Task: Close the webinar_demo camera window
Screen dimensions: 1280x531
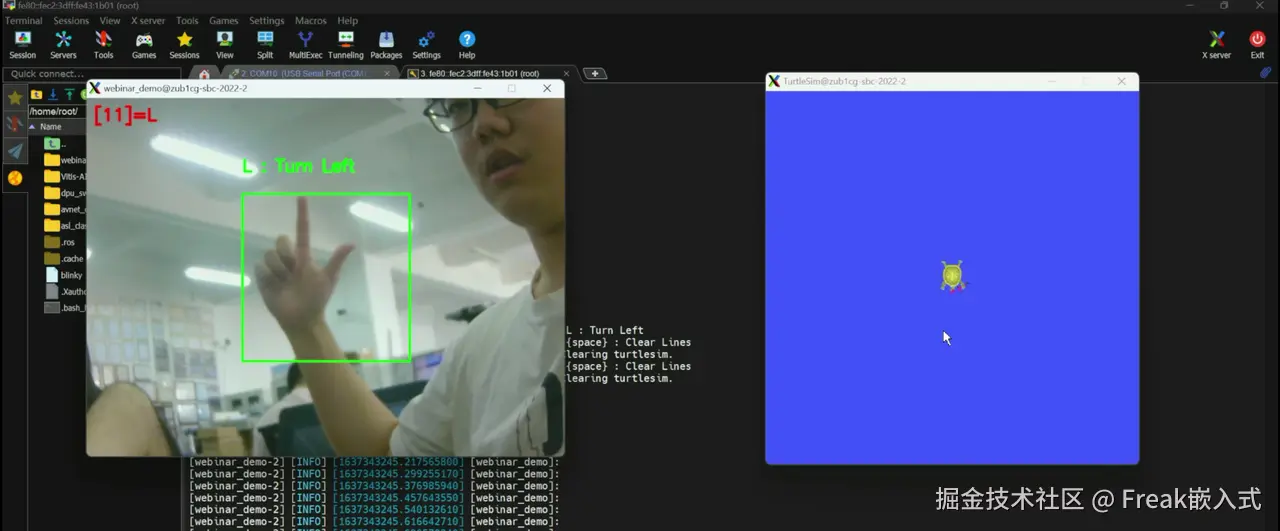Action: pos(547,88)
